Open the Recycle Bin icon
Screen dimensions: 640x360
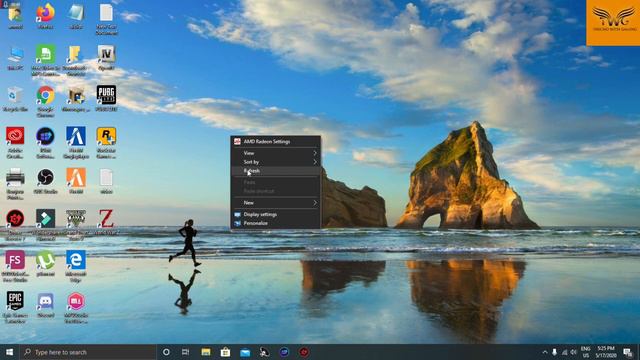pos(15,99)
